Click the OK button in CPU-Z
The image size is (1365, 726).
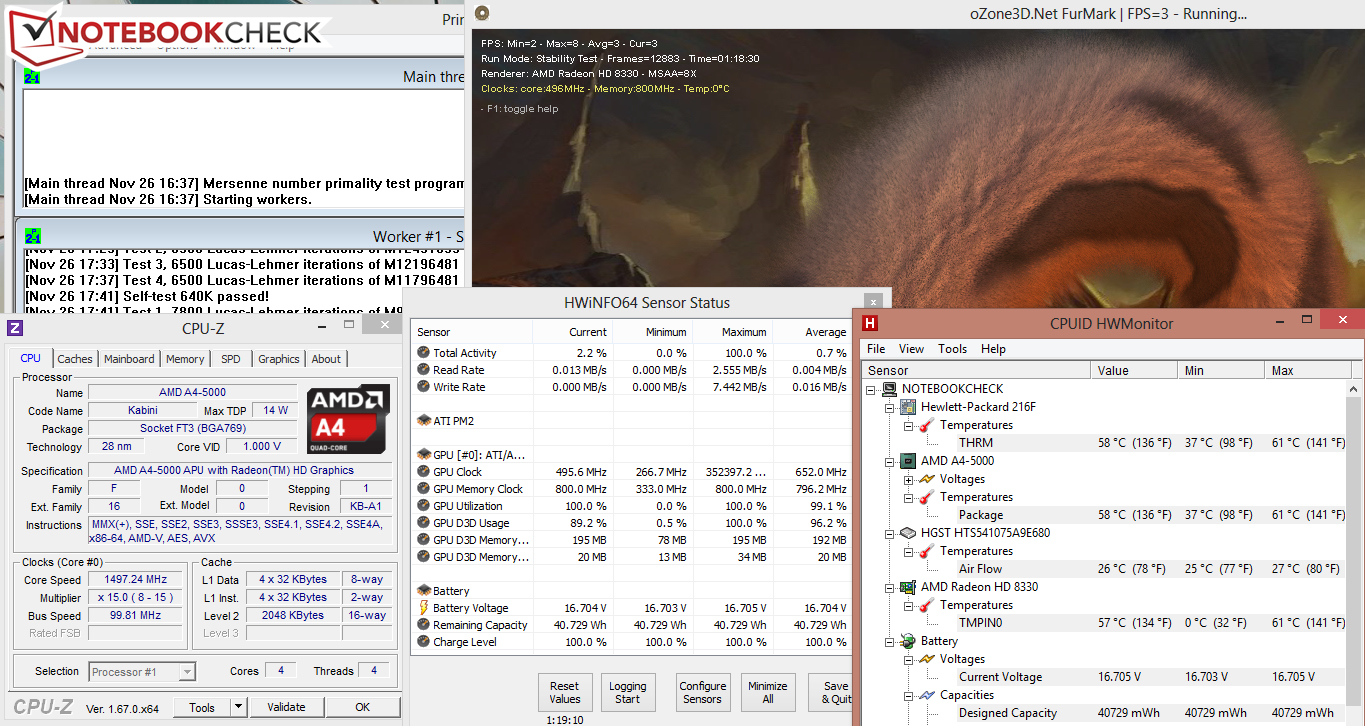[363, 707]
